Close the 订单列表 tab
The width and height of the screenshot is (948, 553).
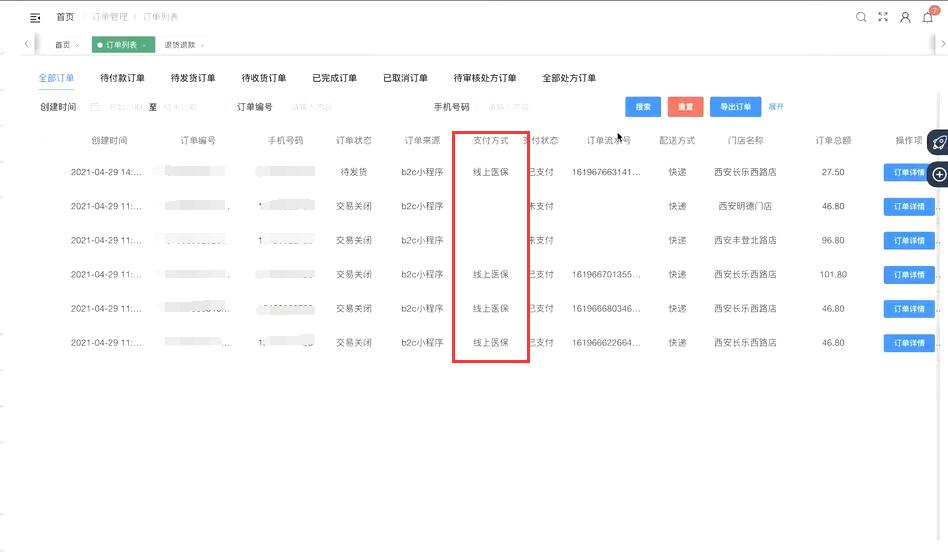[144, 45]
